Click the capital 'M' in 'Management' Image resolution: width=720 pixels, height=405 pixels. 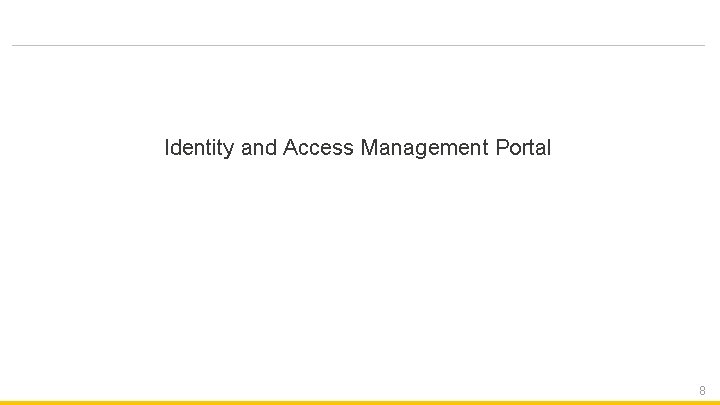pos(370,147)
